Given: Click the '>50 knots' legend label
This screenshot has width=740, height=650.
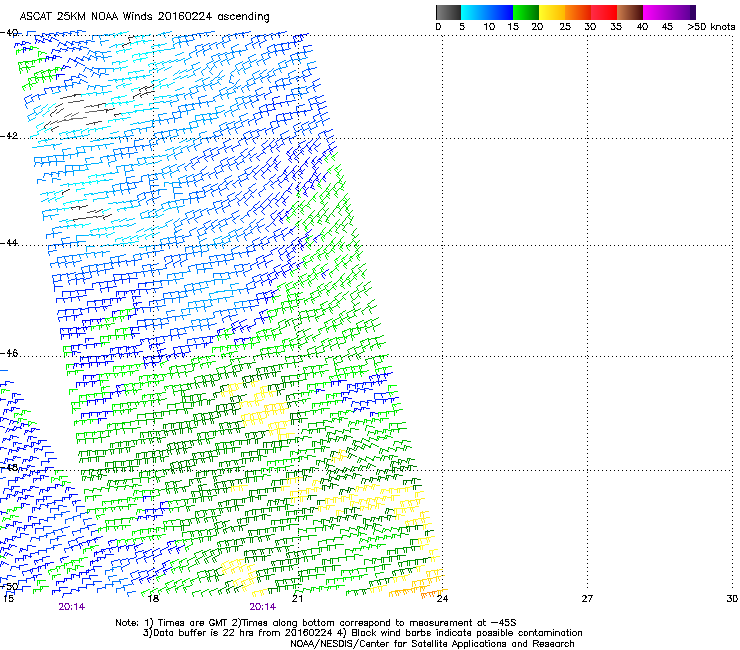Looking at the screenshot, I should coord(711,26).
